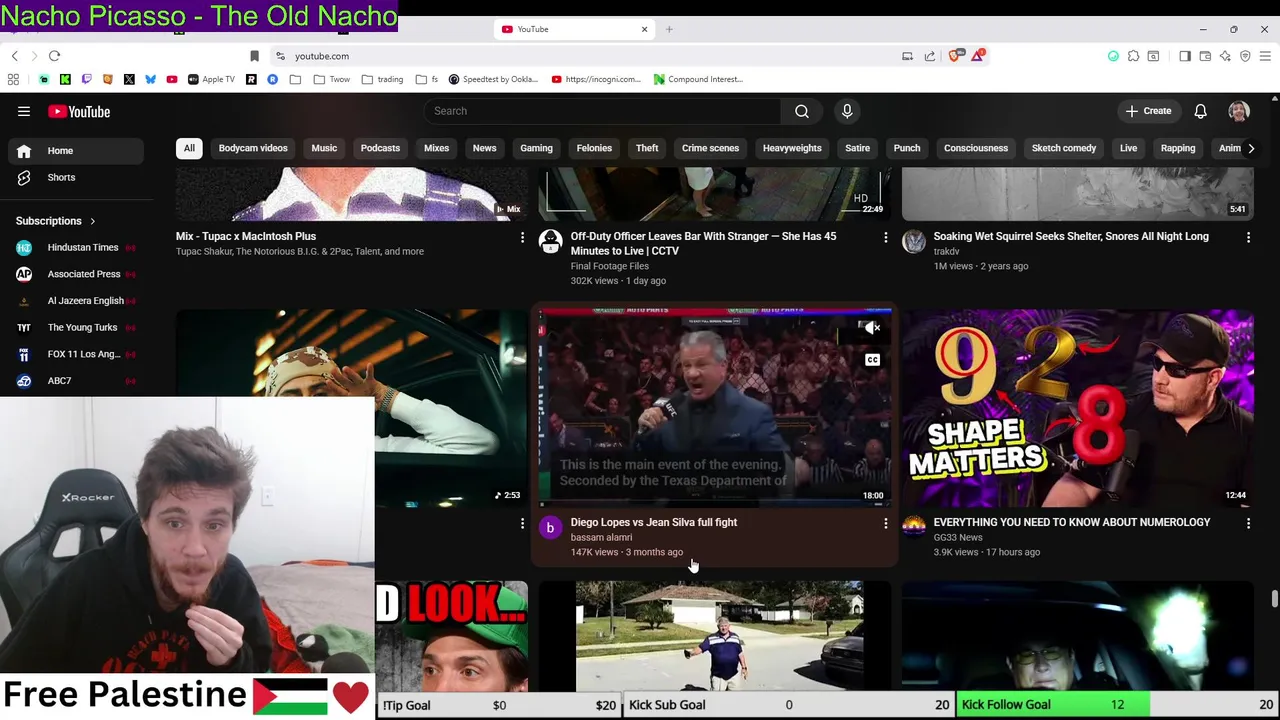
Task: Select the Sketch comedy chip
Action: pyautogui.click(x=1064, y=148)
